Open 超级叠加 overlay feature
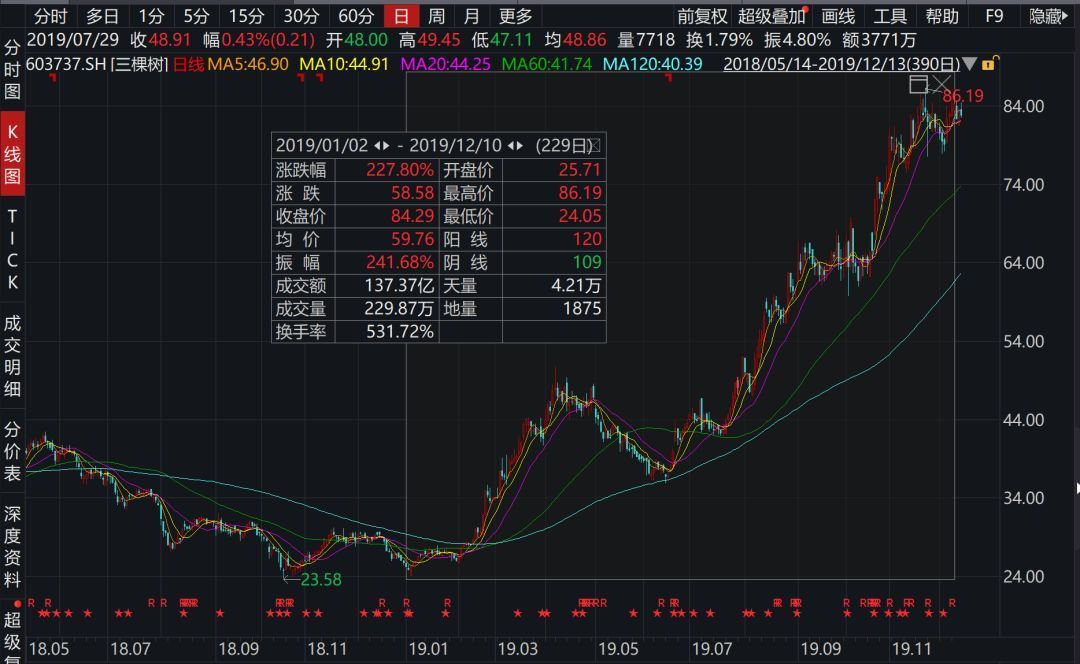1080x664 pixels. tap(771, 16)
